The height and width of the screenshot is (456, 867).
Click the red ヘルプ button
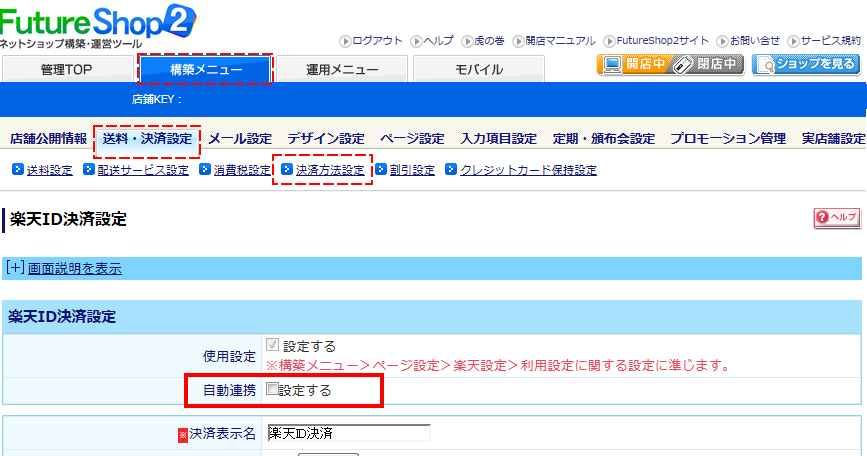click(x=837, y=218)
